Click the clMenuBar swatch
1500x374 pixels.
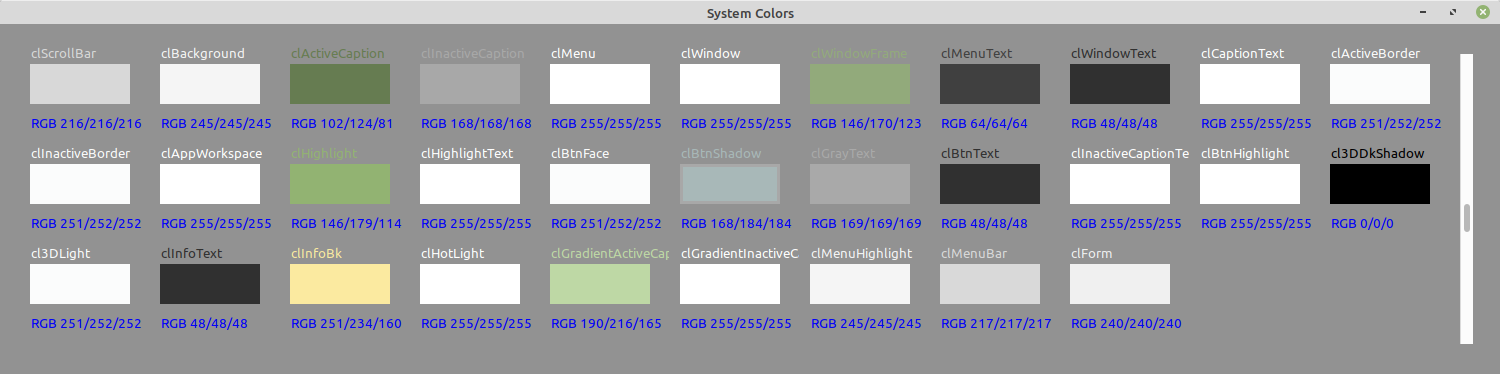pos(990,284)
